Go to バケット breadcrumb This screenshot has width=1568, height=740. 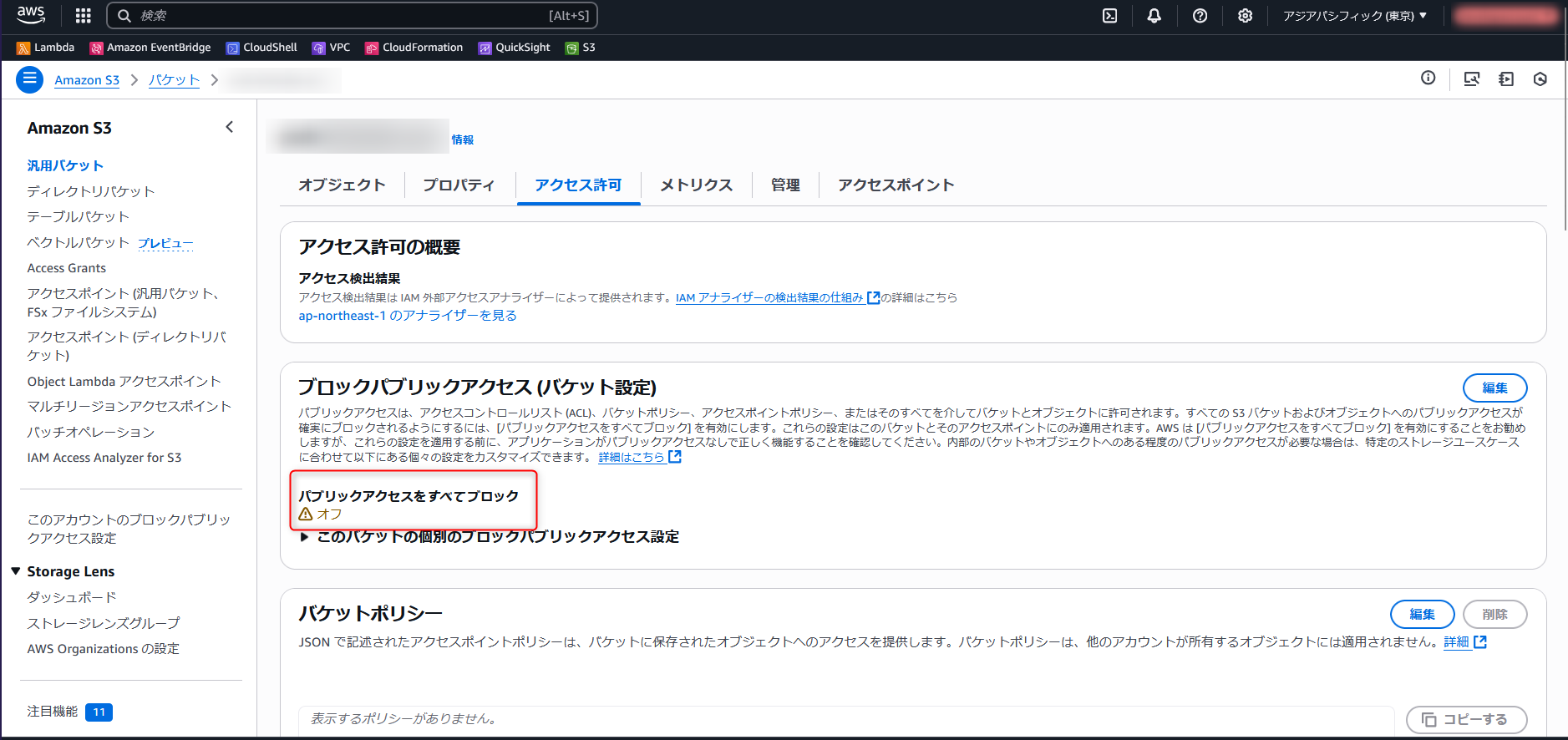coord(174,79)
